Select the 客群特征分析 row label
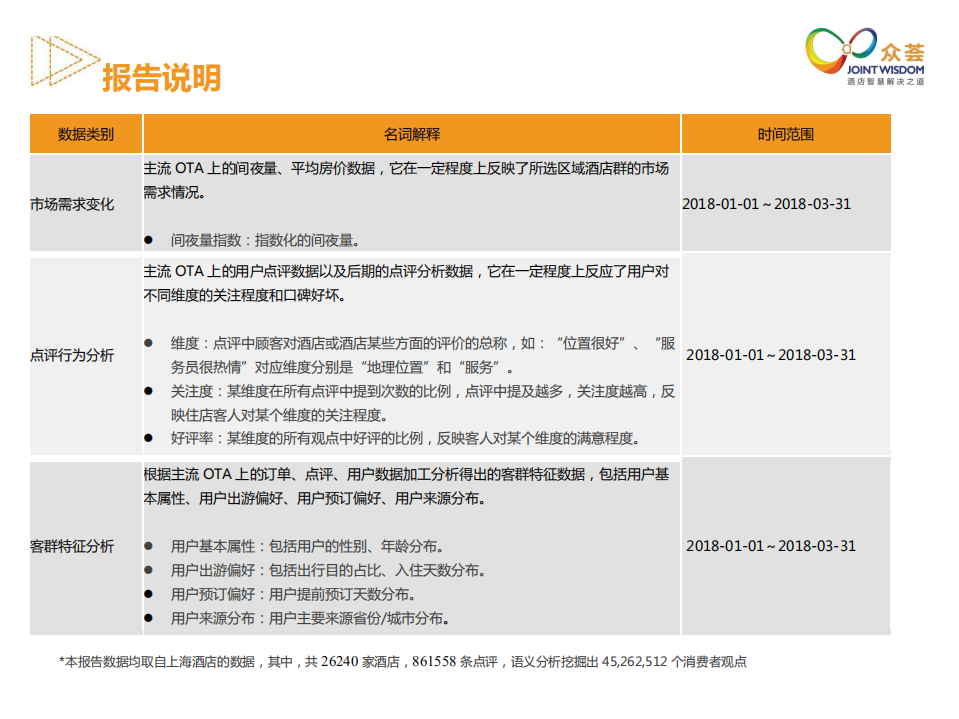 (75, 547)
